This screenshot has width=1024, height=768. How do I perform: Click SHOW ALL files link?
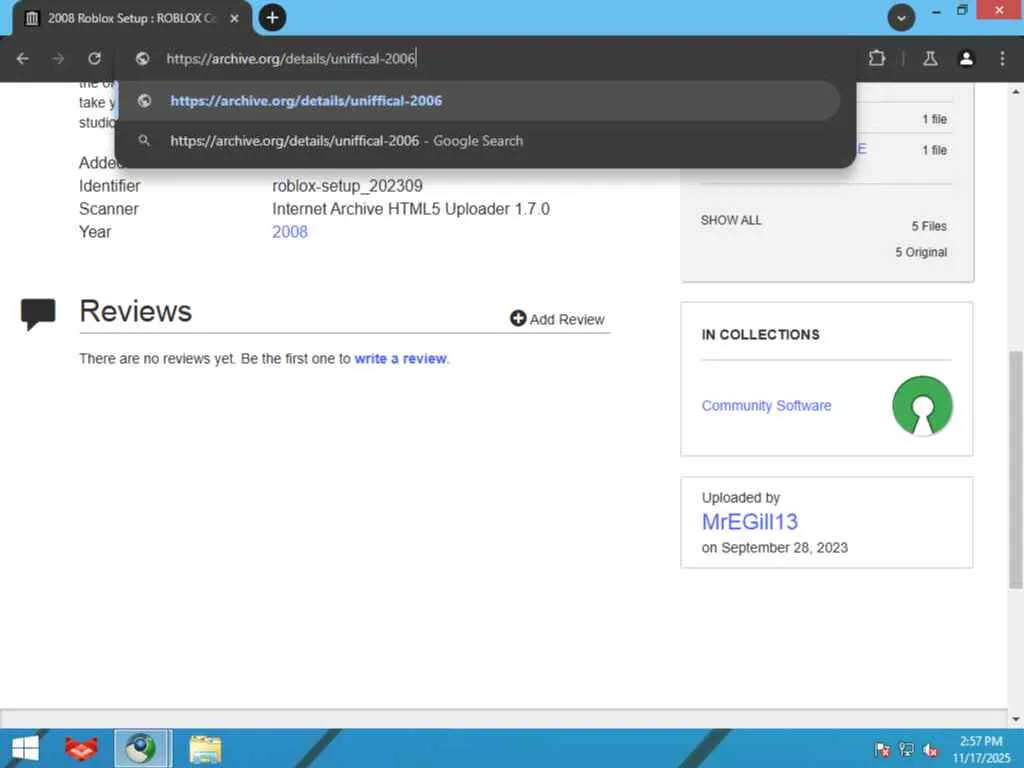click(731, 220)
